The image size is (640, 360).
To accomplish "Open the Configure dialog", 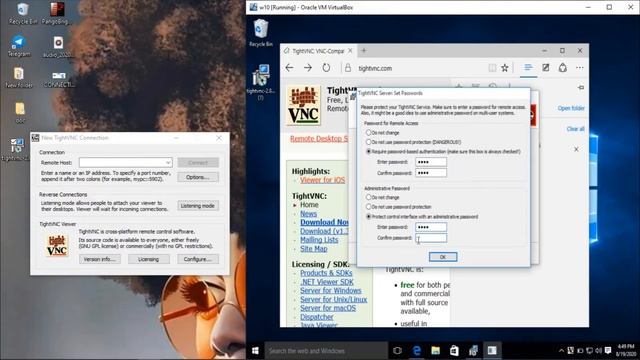I will tap(198, 259).
